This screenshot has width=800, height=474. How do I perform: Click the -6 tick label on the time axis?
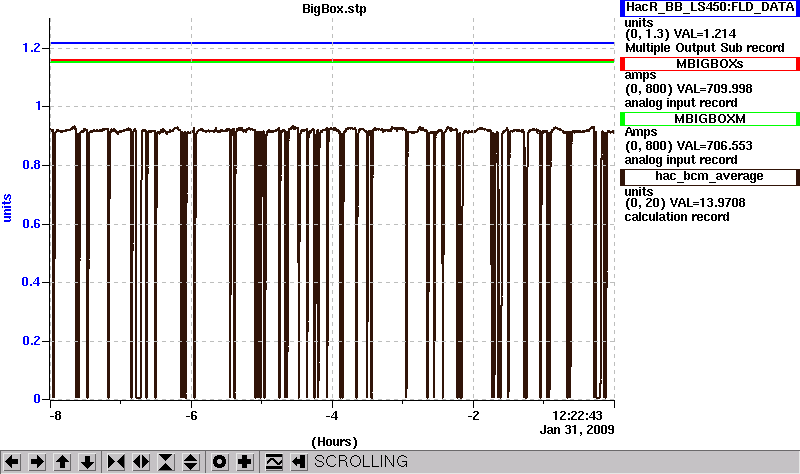[x=191, y=415]
